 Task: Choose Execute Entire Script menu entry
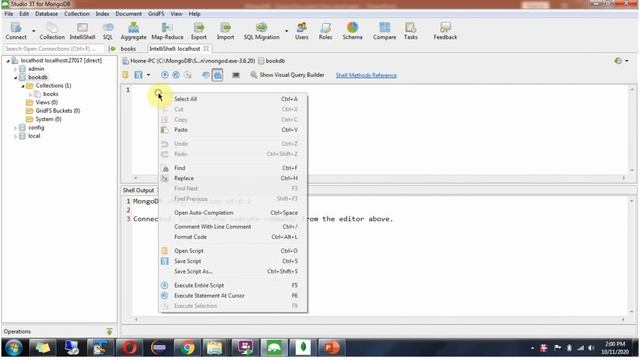click(x=233, y=285)
